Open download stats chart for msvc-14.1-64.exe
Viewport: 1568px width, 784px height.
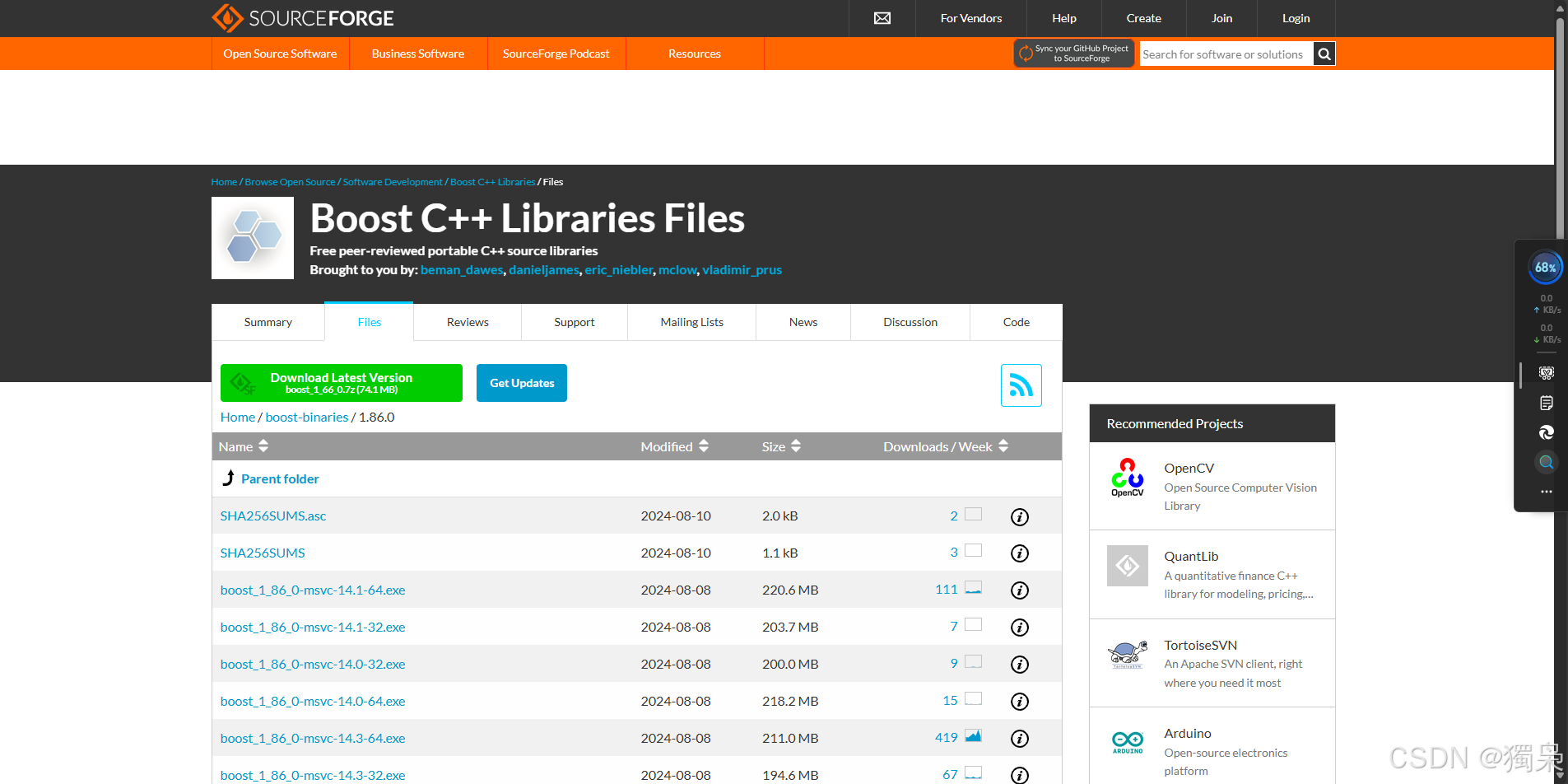point(973,588)
